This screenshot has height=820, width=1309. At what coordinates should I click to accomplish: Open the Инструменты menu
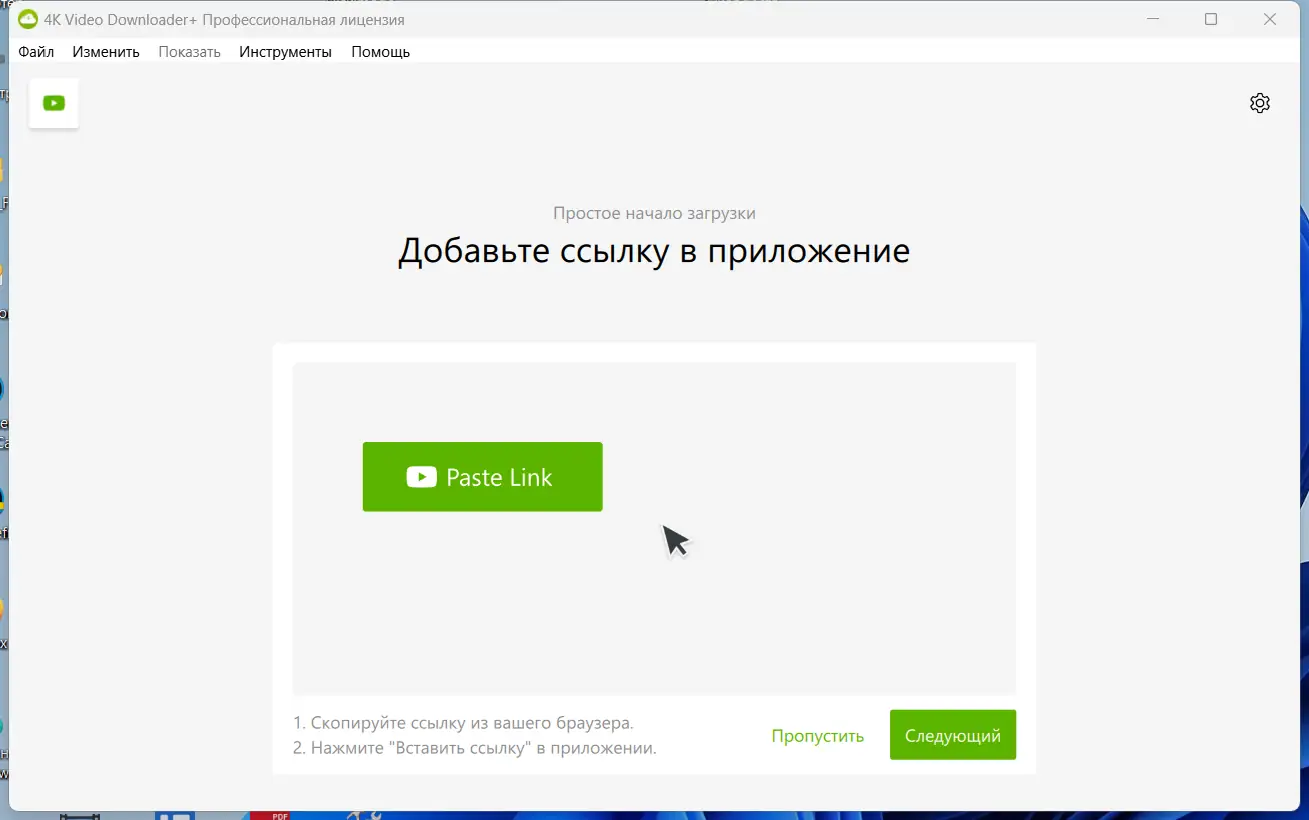(285, 51)
